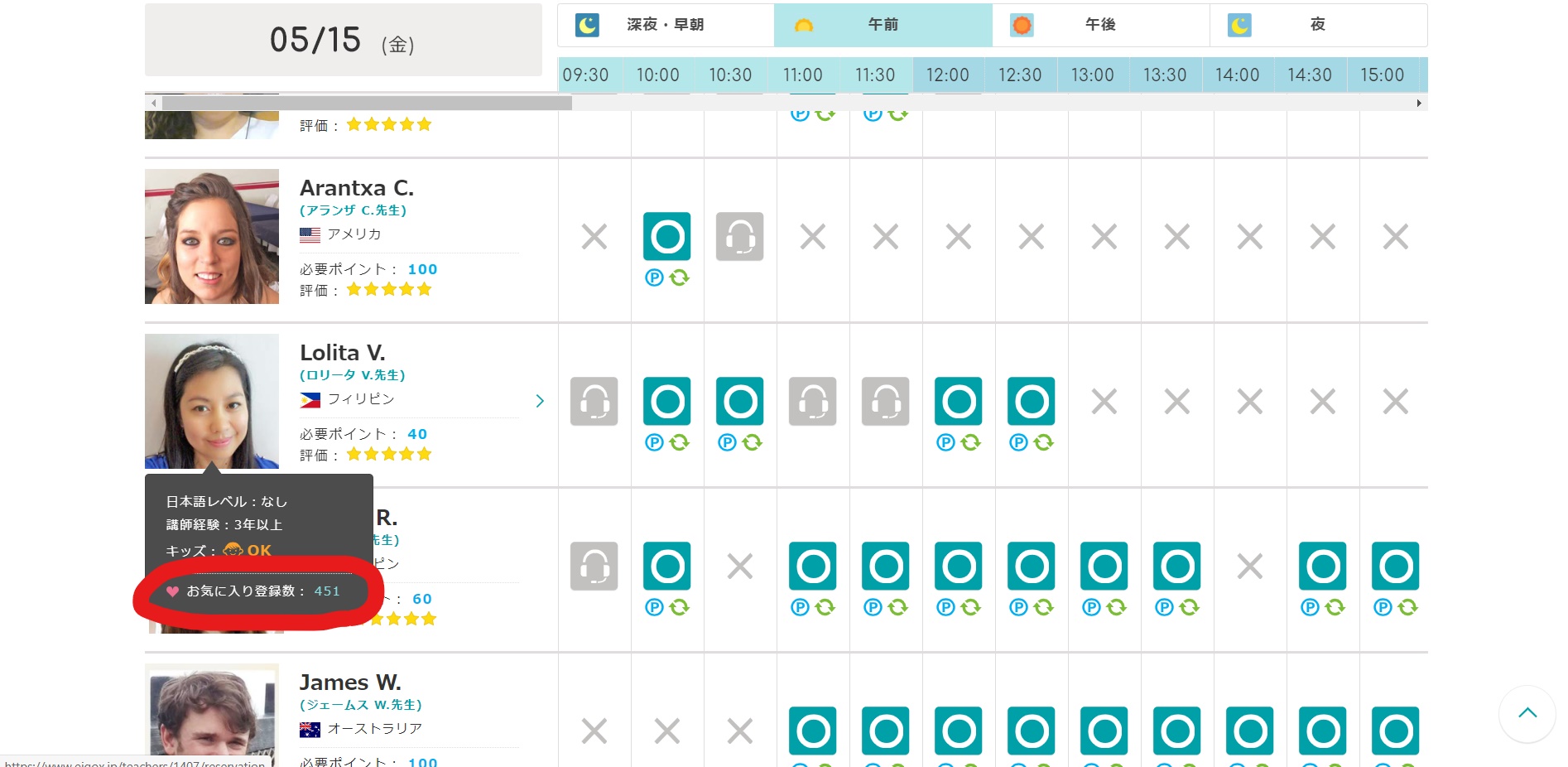Click right arrow of horizontal time scrollbar

coord(1419,104)
